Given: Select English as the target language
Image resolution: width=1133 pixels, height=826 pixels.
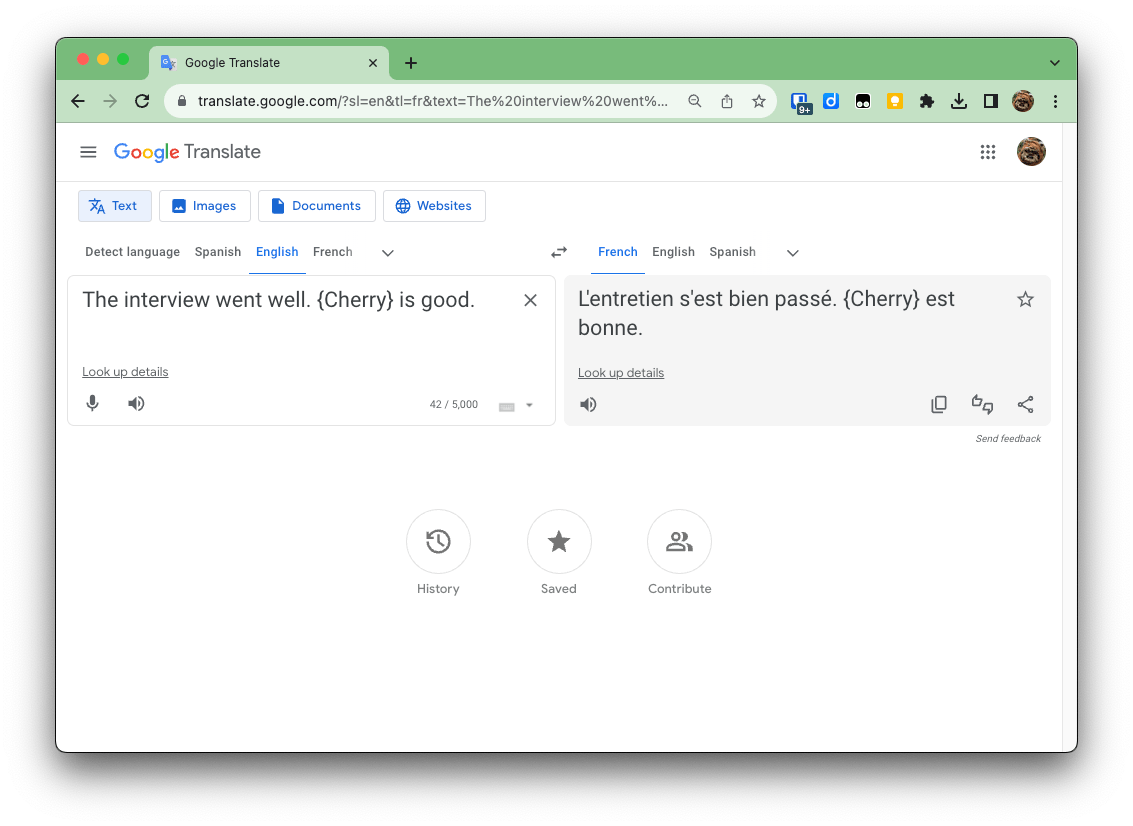Looking at the screenshot, I should click(673, 252).
